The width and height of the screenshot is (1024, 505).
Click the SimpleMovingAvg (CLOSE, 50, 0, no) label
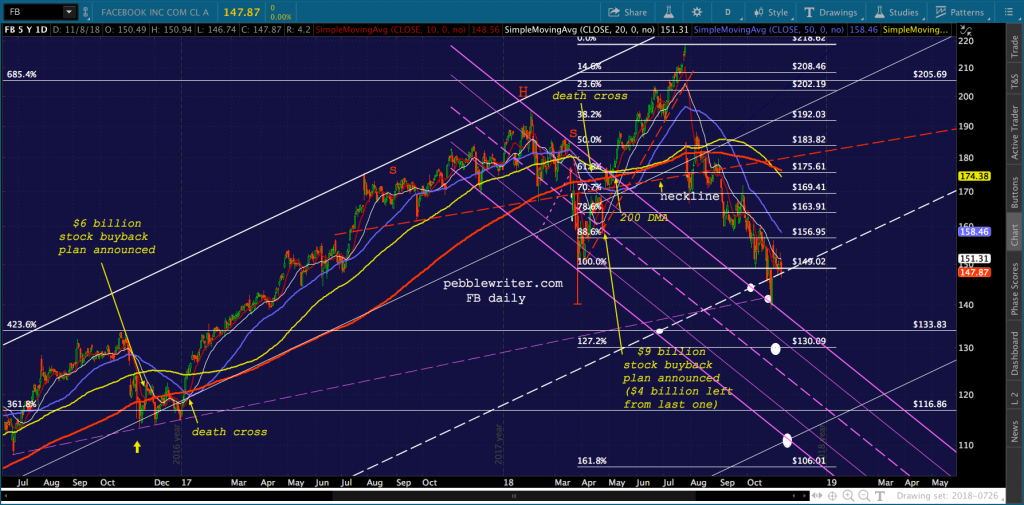tap(771, 29)
